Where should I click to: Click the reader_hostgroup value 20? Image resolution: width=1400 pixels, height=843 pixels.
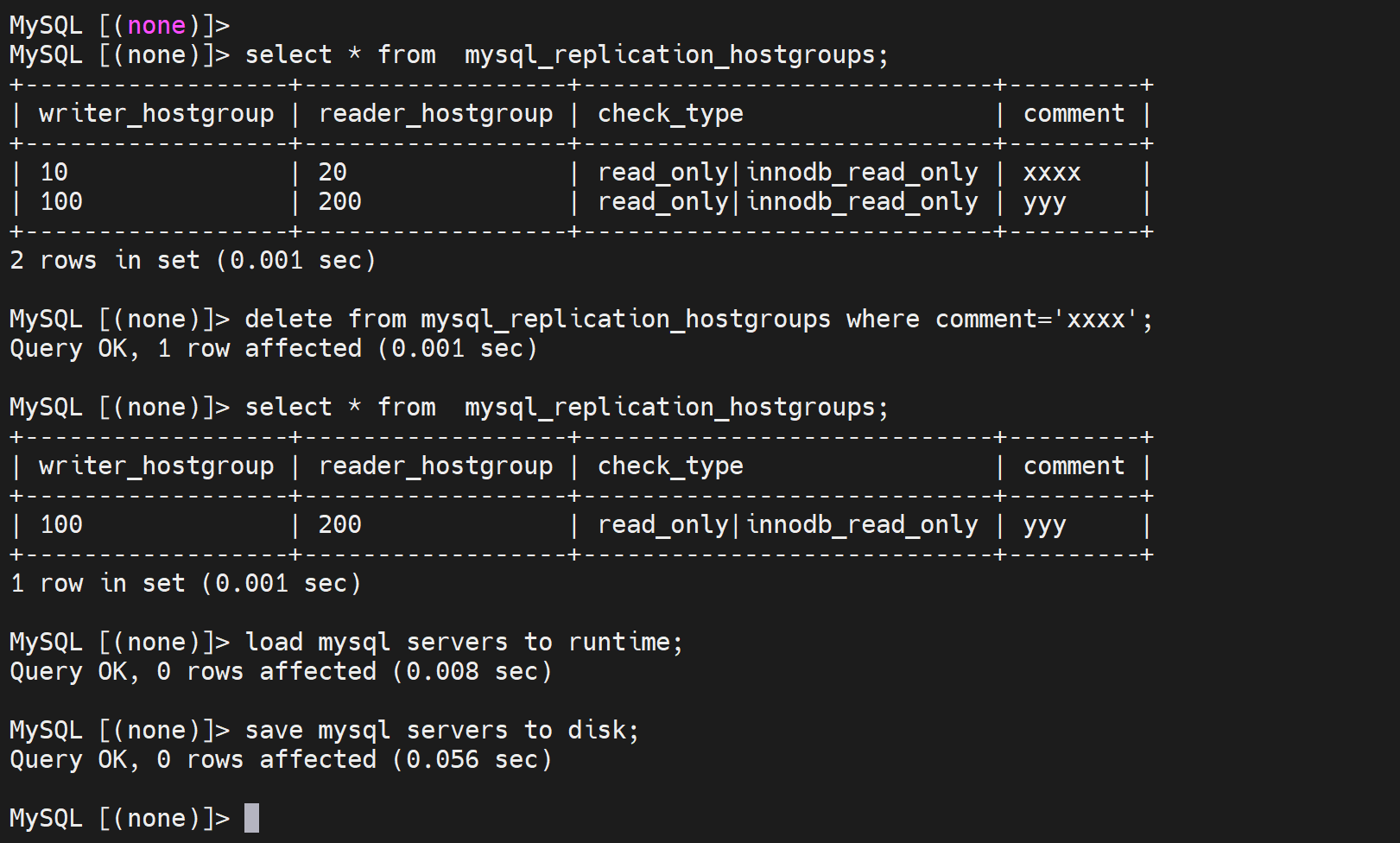pos(333,173)
